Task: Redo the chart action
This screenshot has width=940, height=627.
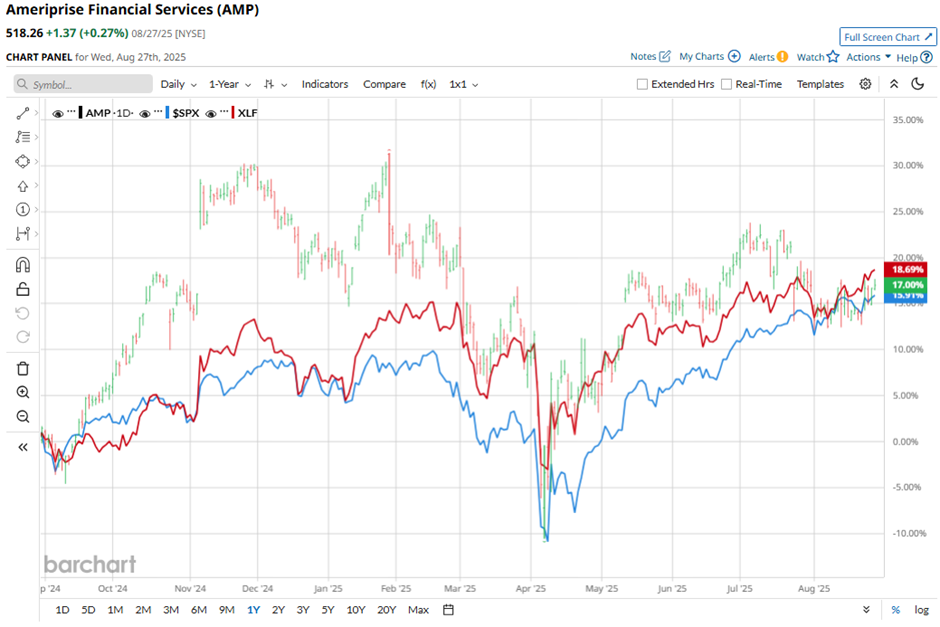Action: [23, 337]
